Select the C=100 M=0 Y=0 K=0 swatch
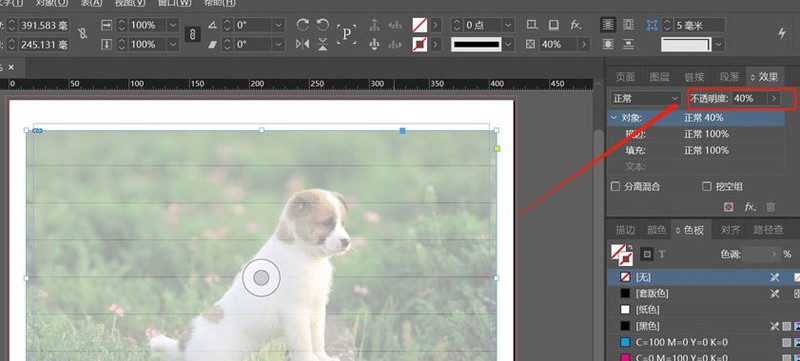800x361 pixels. (x=703, y=342)
